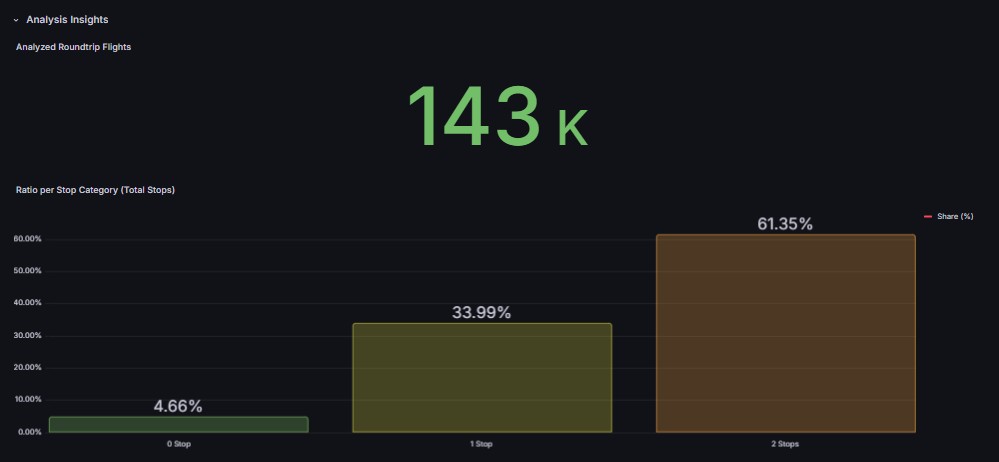Click the 60.00% y-axis tick label

point(27,239)
